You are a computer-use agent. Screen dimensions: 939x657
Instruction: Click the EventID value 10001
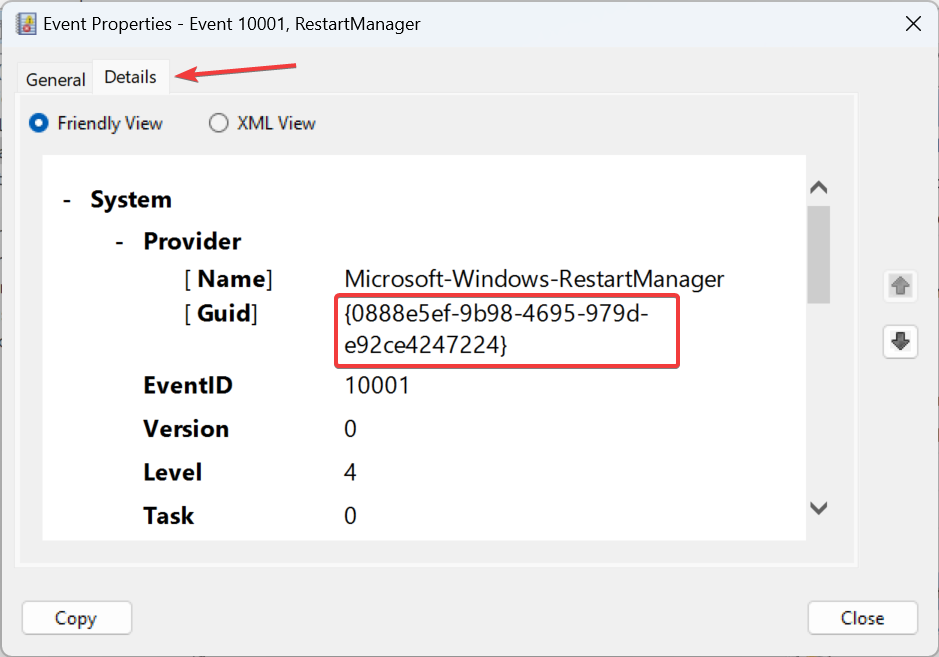[377, 385]
